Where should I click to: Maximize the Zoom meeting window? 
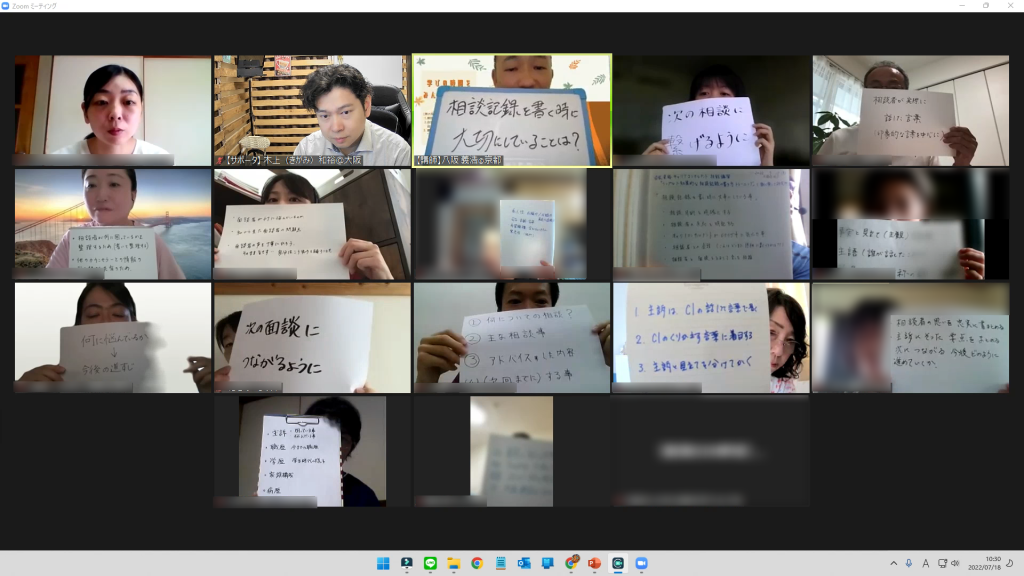pos(985,6)
